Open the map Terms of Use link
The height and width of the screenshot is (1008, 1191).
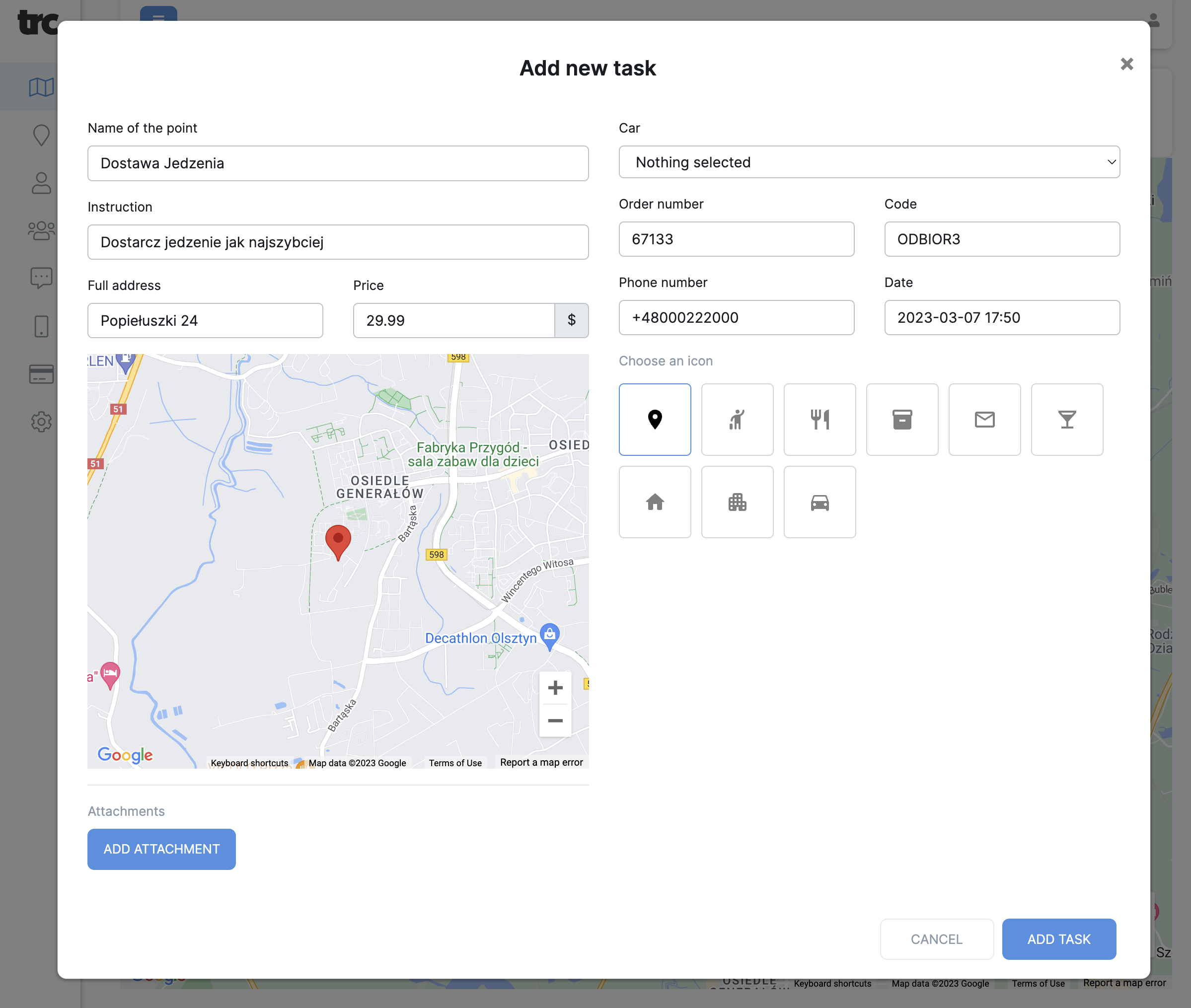(455, 763)
